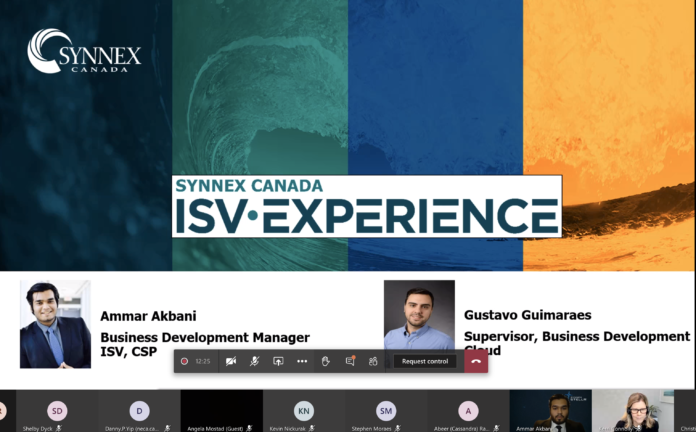The image size is (696, 432).
Task: Open share content tray
Action: pos(278,361)
